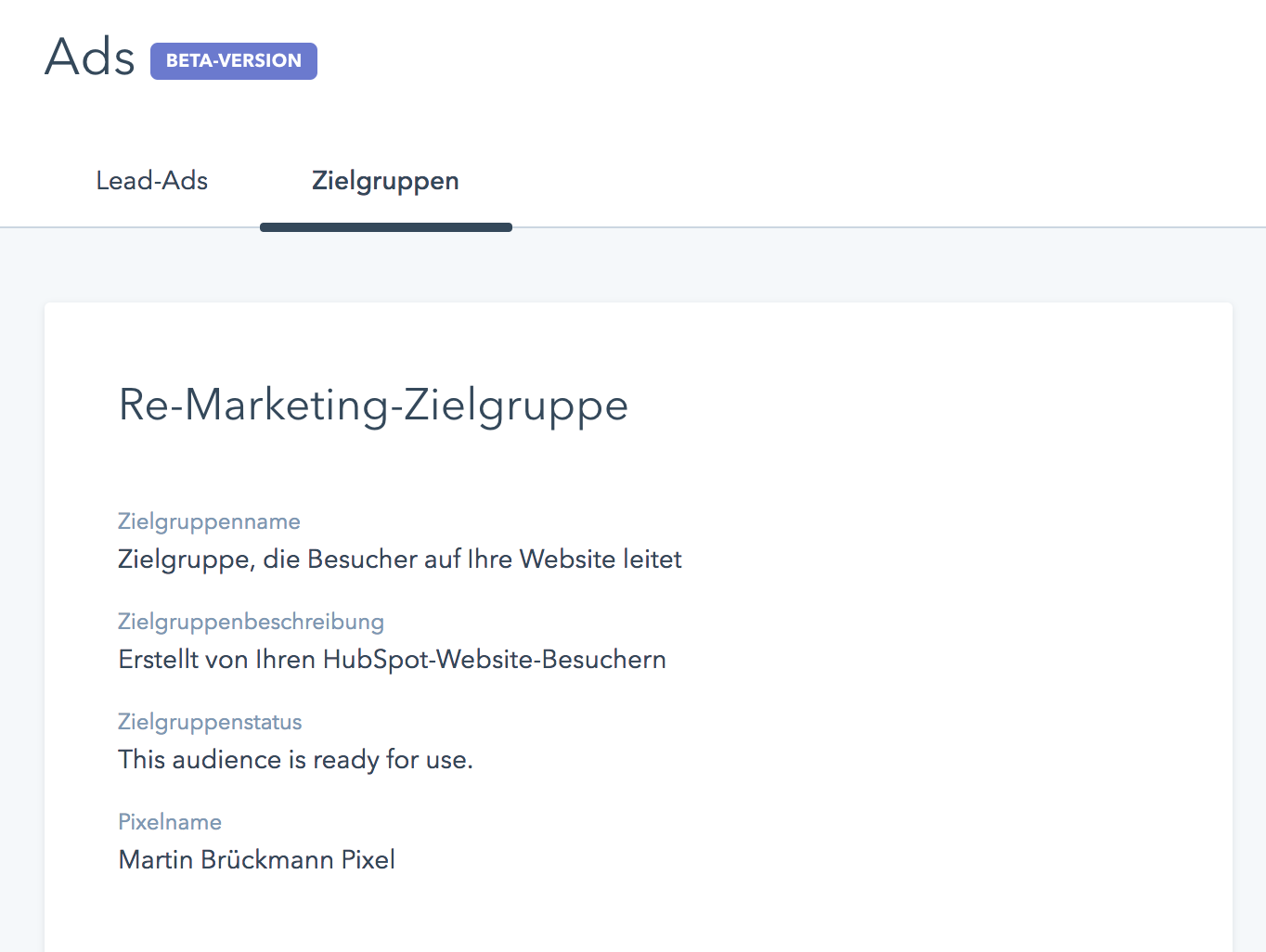Image resolution: width=1266 pixels, height=952 pixels.
Task: Click the audience name ending in 'Website leitet'
Action: tap(399, 560)
